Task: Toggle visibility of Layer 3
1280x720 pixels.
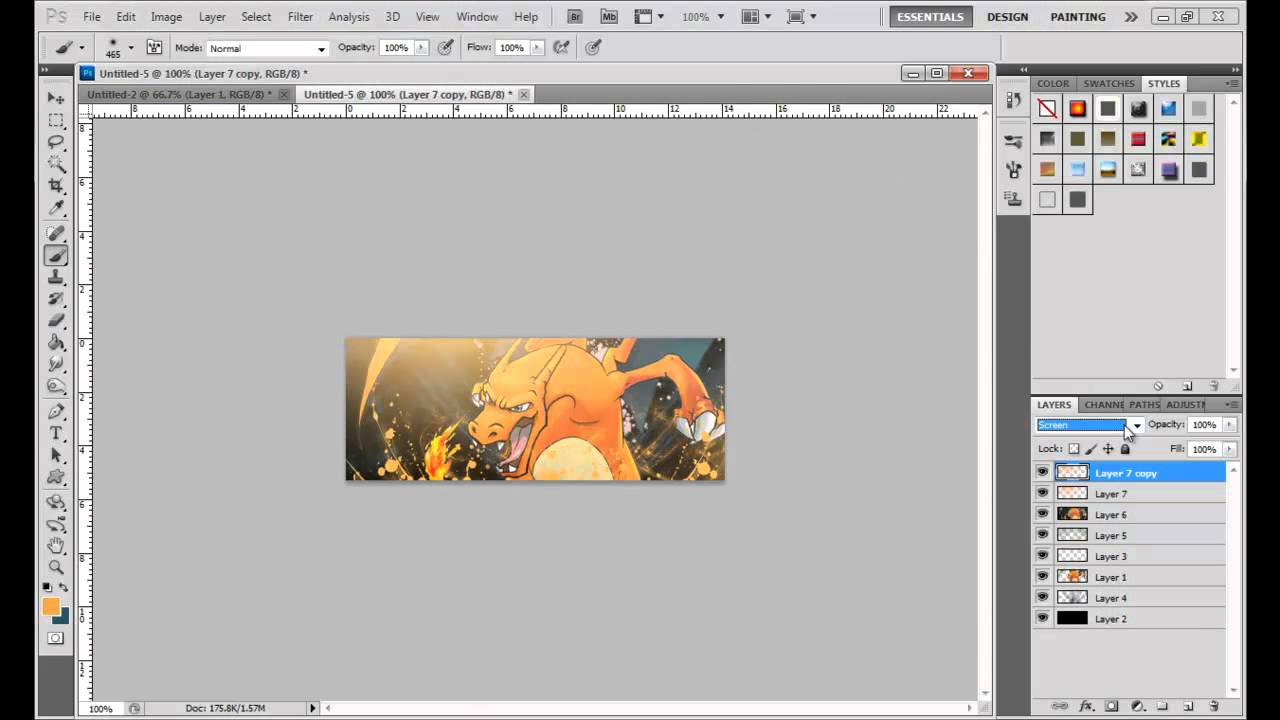Action: [1043, 556]
